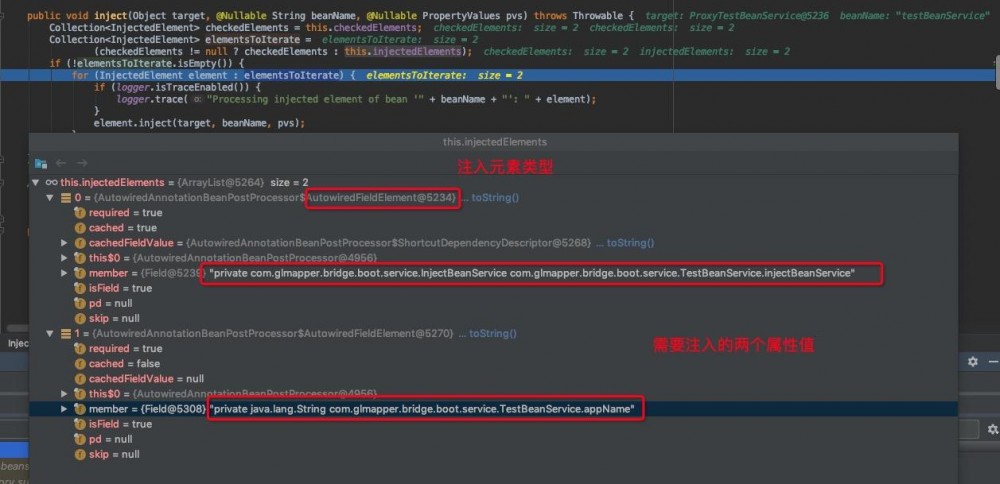Click the field icon of cachedFieldValue = null
Viewport: 1000px width, 484px height.
pos(80,379)
